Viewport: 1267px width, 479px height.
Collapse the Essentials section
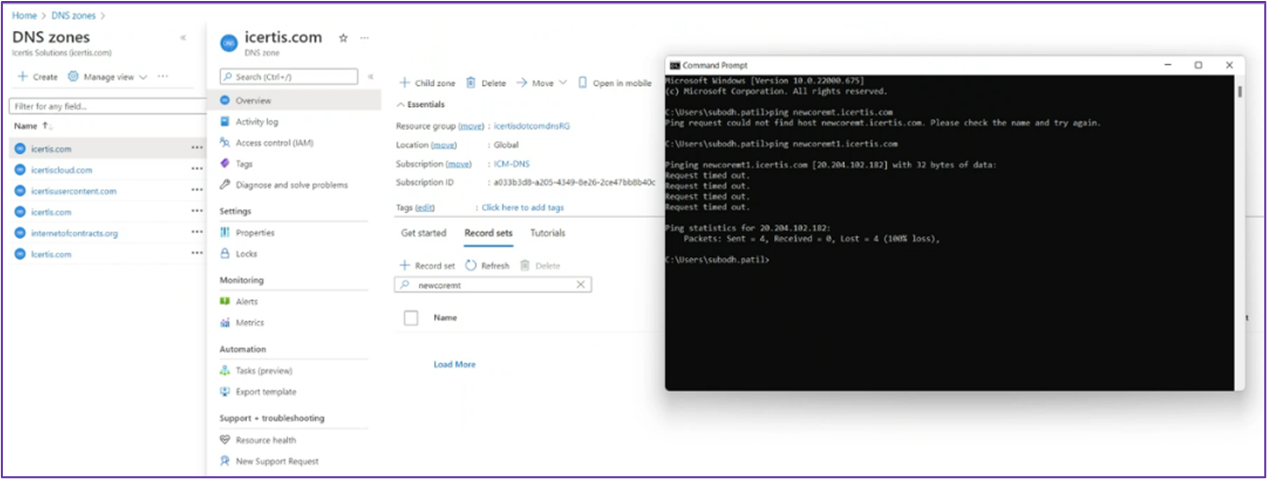tap(402, 104)
